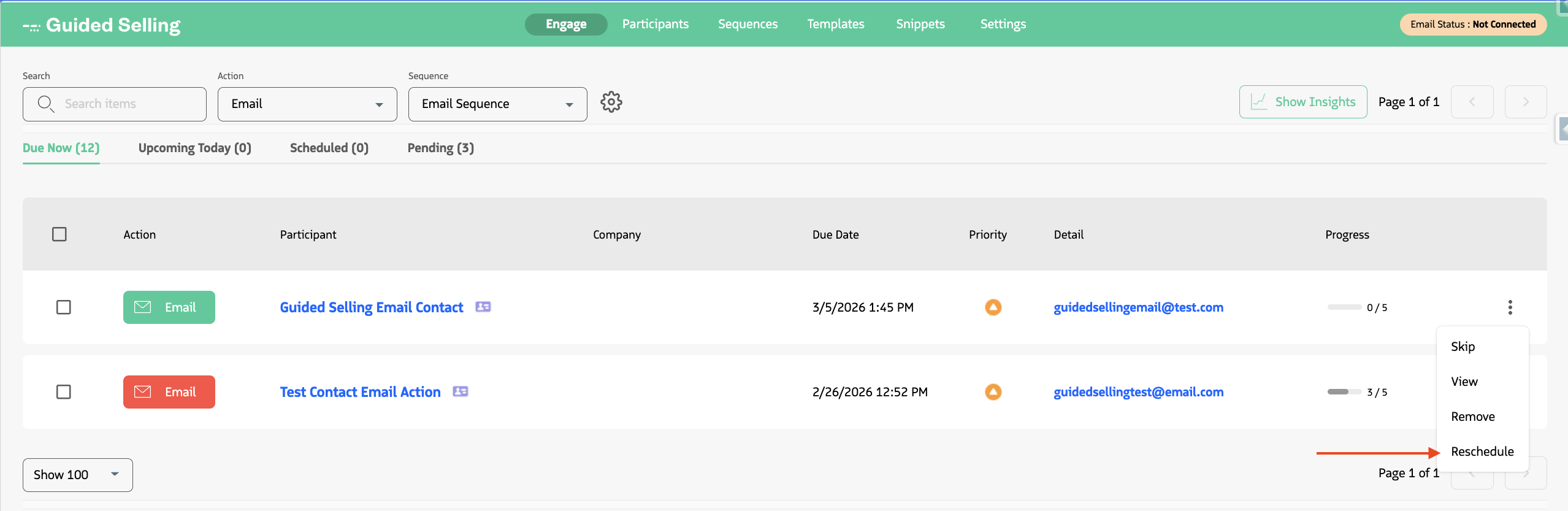
Task: Click the Guided Selling logo icon
Action: (31, 27)
